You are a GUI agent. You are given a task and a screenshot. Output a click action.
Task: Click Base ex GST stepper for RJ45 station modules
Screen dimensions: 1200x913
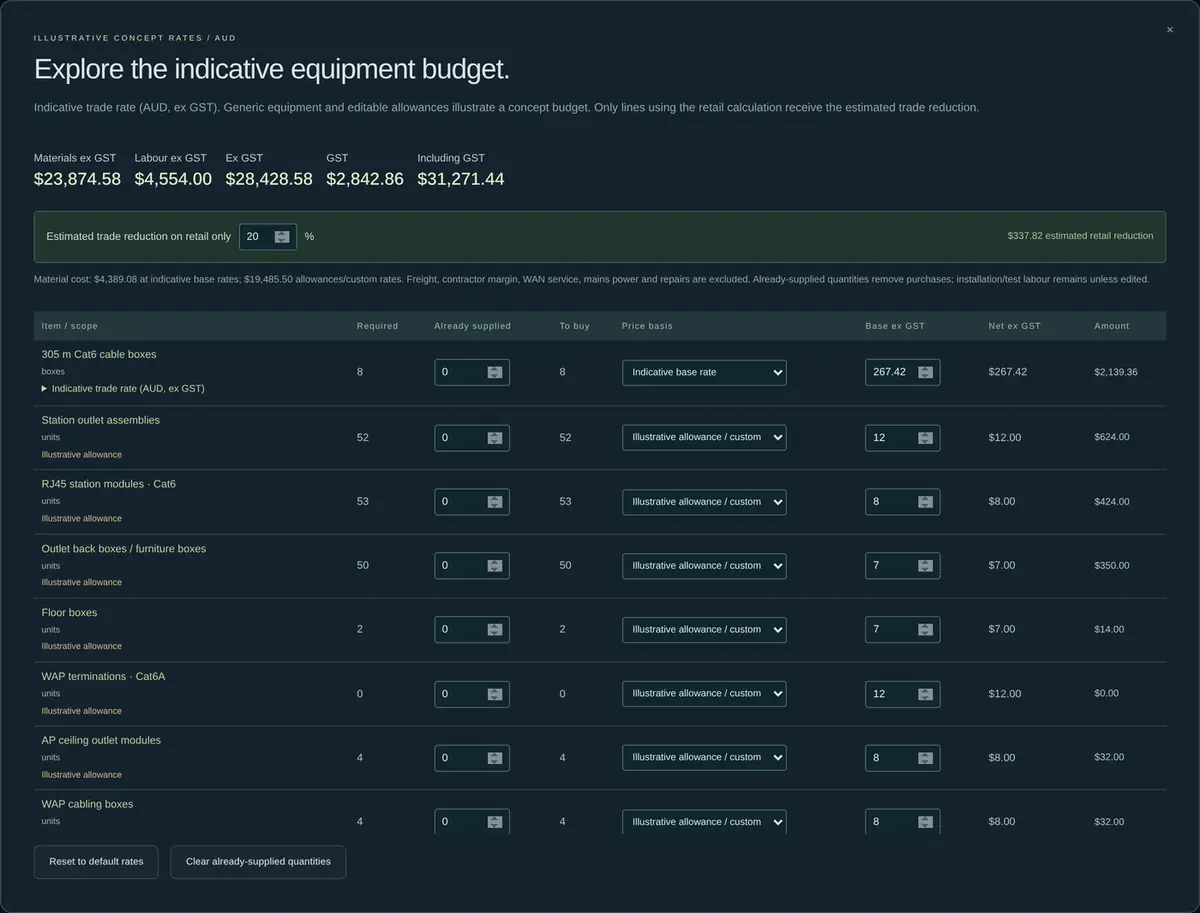tap(925, 502)
